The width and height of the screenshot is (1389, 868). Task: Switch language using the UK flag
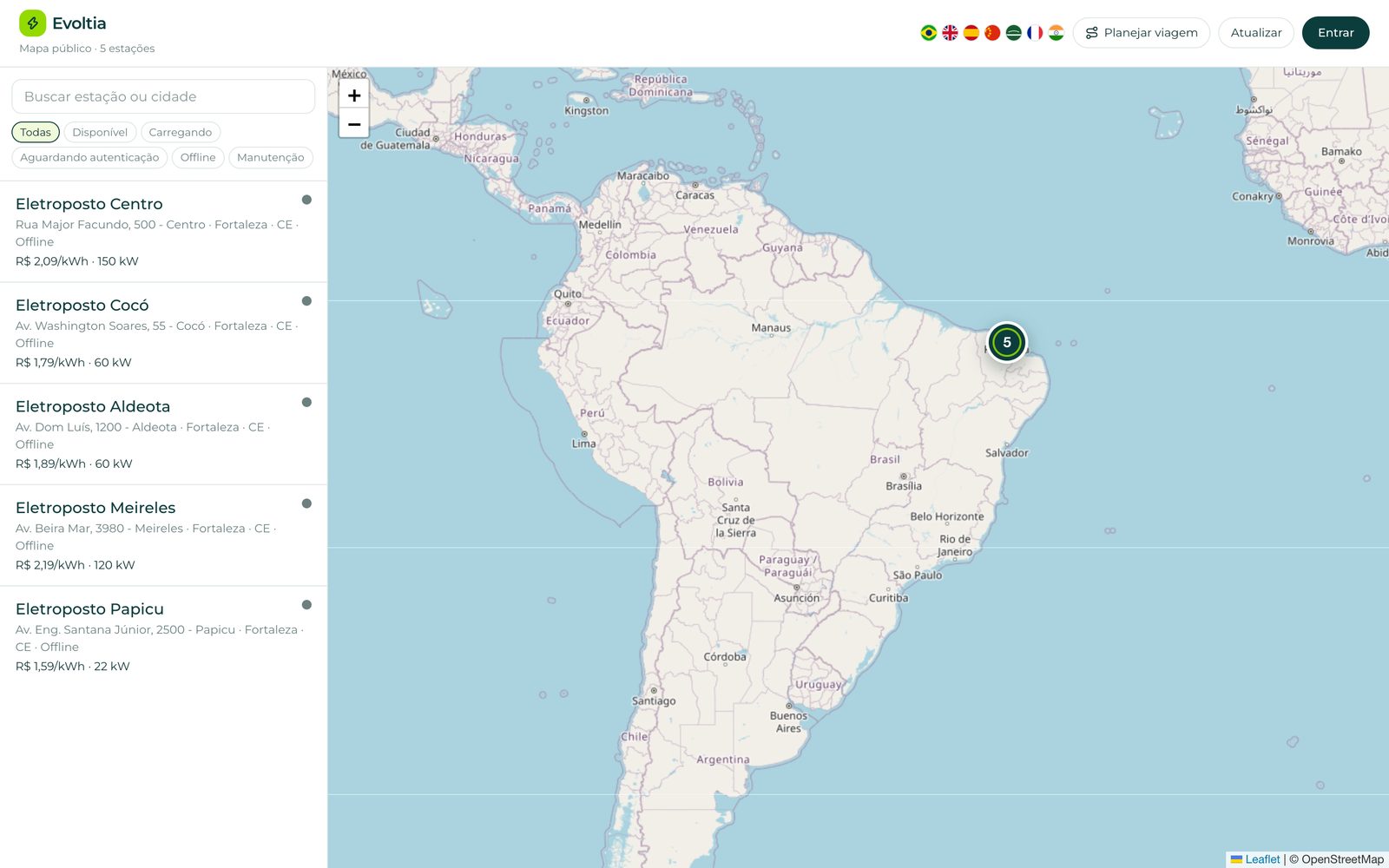pyautogui.click(x=950, y=33)
